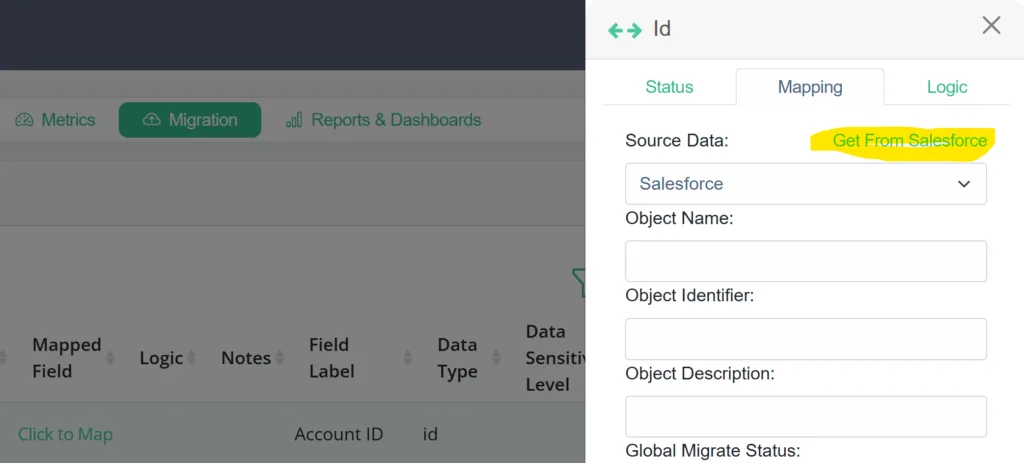Image resolution: width=1024 pixels, height=463 pixels.
Task: Open the Source Data Salesforce dropdown
Action: point(806,184)
